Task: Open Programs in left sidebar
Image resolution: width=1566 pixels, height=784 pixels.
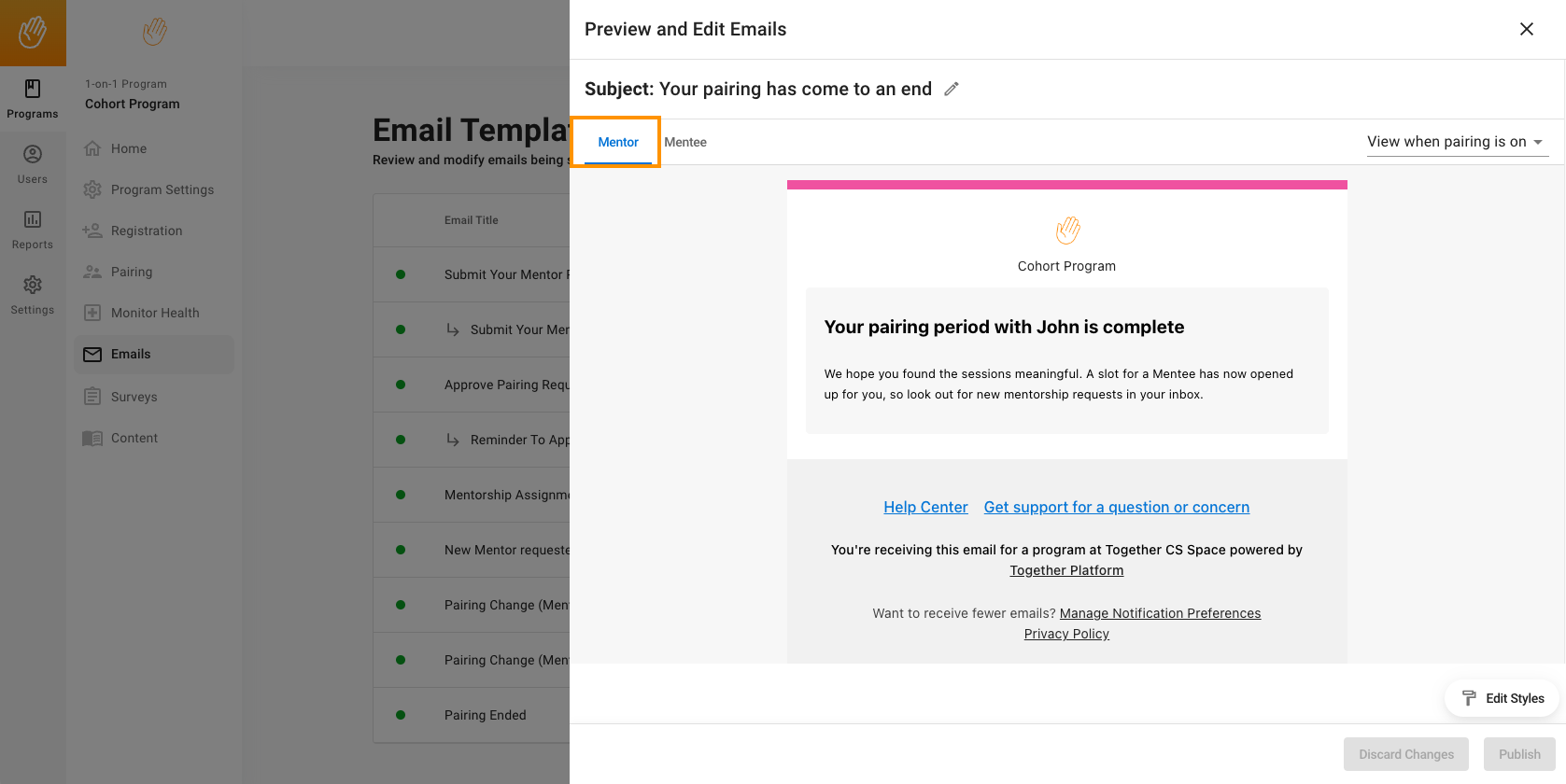Action: coord(33,98)
